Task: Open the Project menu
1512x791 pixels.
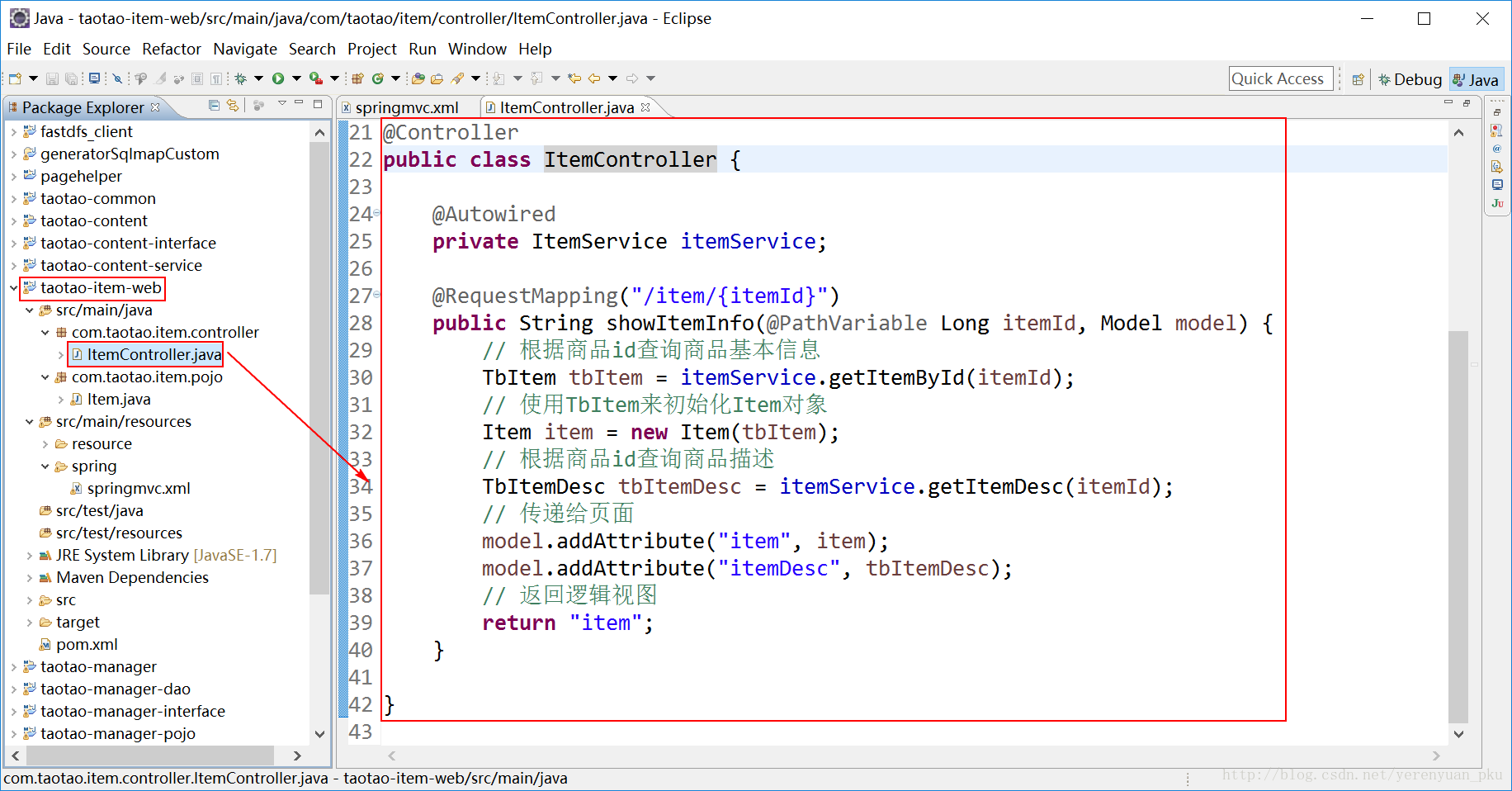Action: (x=371, y=49)
